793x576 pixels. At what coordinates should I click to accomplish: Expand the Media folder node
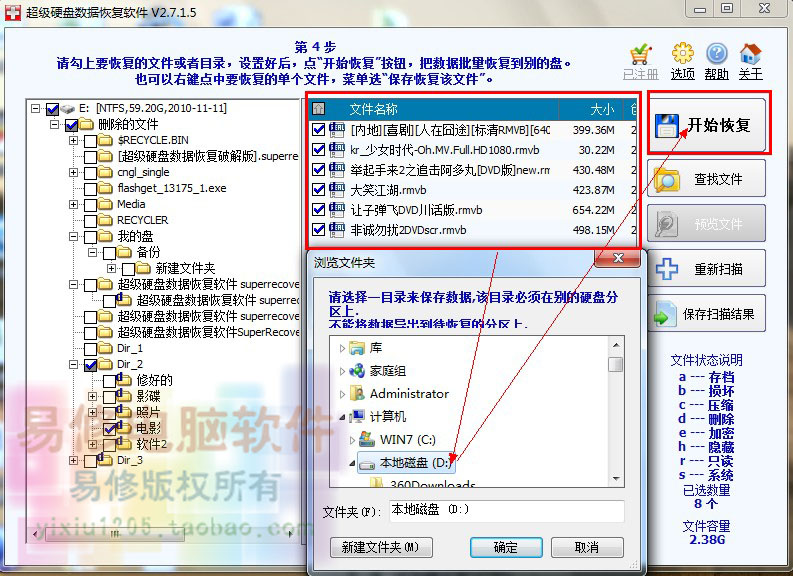coord(73,204)
